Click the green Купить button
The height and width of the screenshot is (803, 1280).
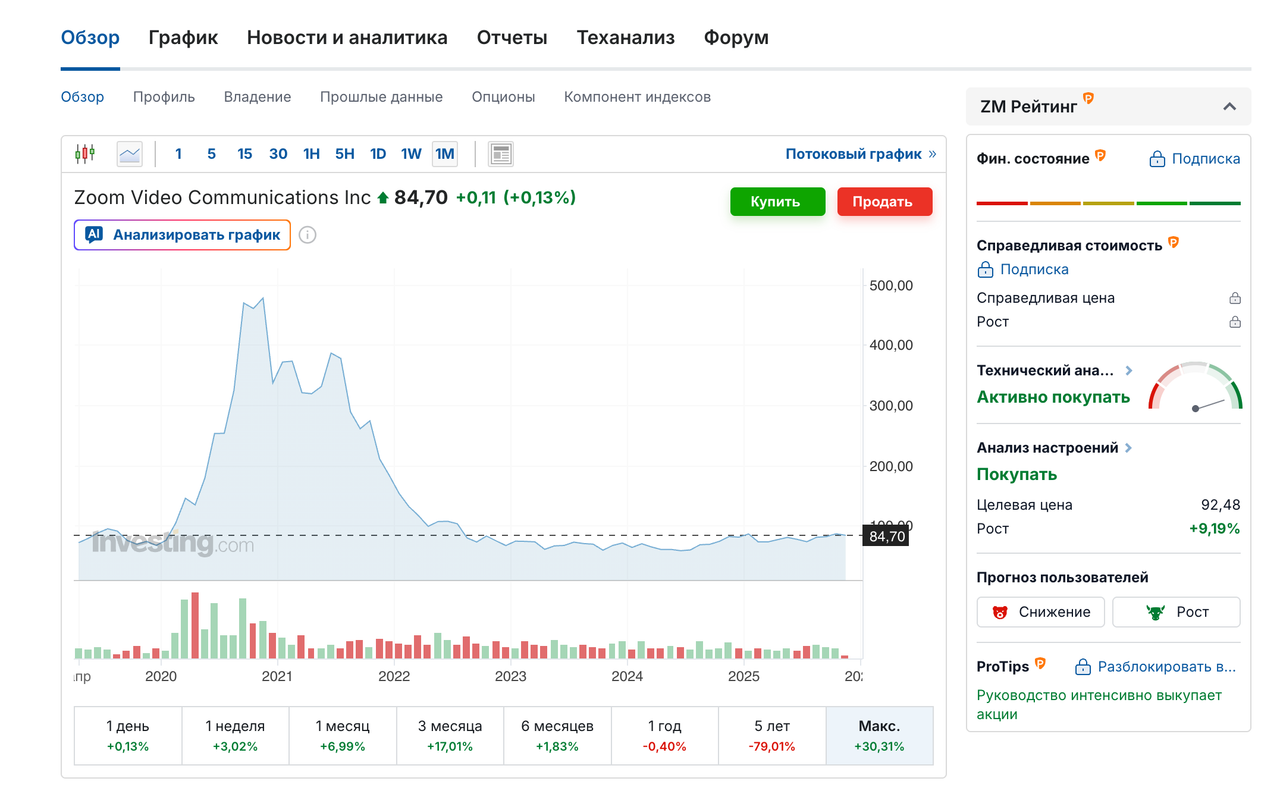click(x=777, y=201)
